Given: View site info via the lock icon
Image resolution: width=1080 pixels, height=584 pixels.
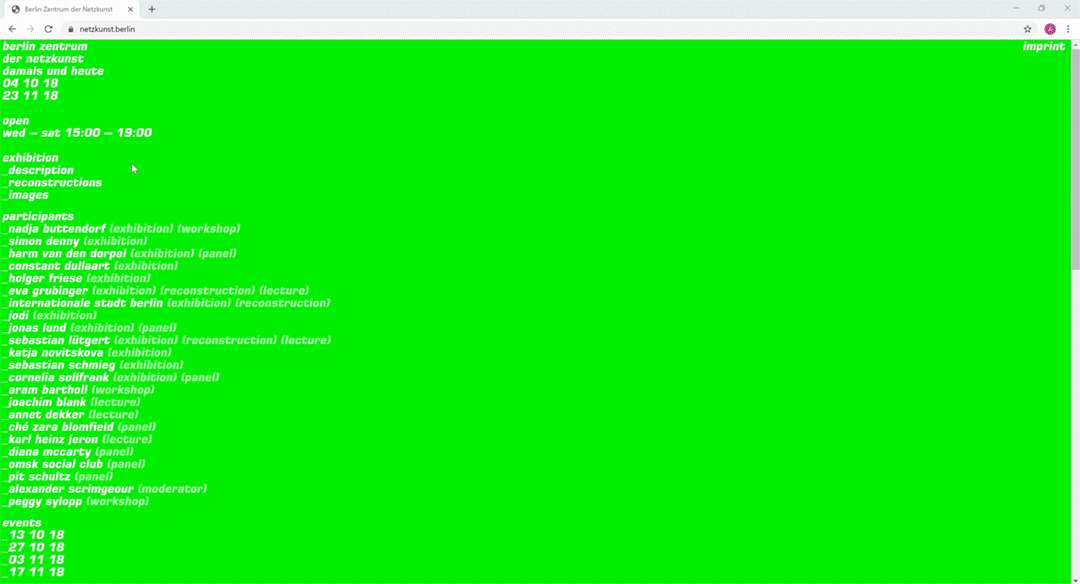Looking at the screenshot, I should point(70,29).
